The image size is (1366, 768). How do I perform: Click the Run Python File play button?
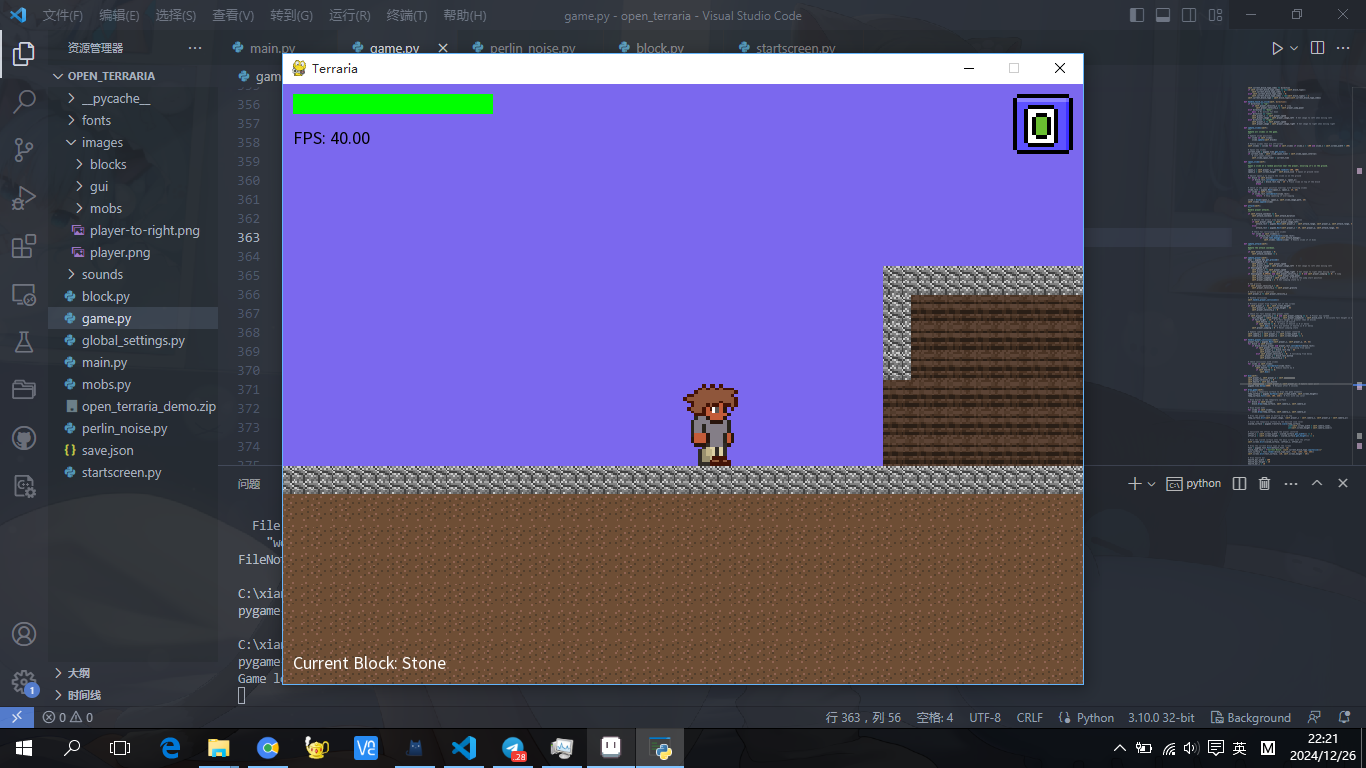point(1277,48)
